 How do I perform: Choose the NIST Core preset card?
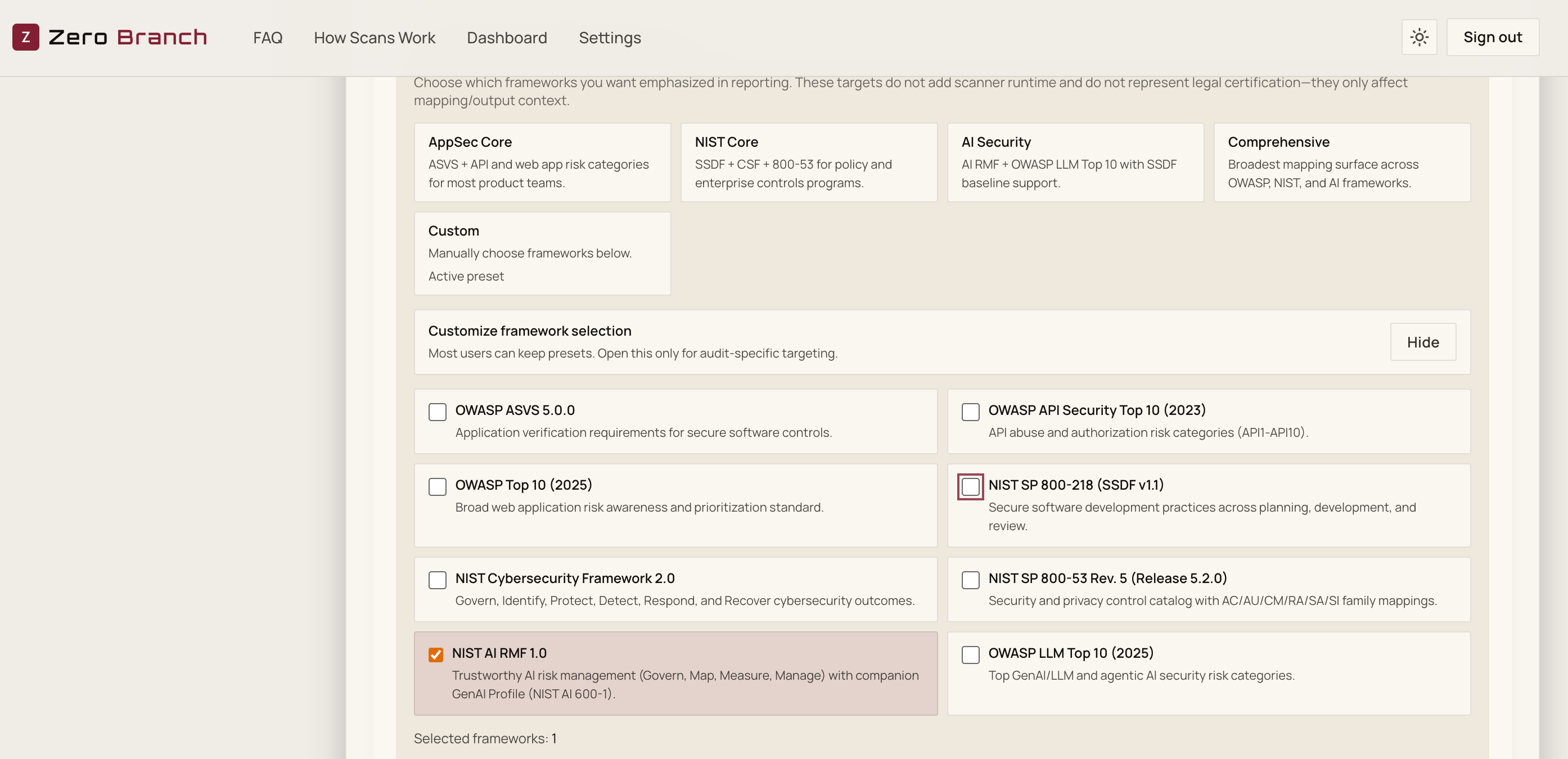point(808,162)
